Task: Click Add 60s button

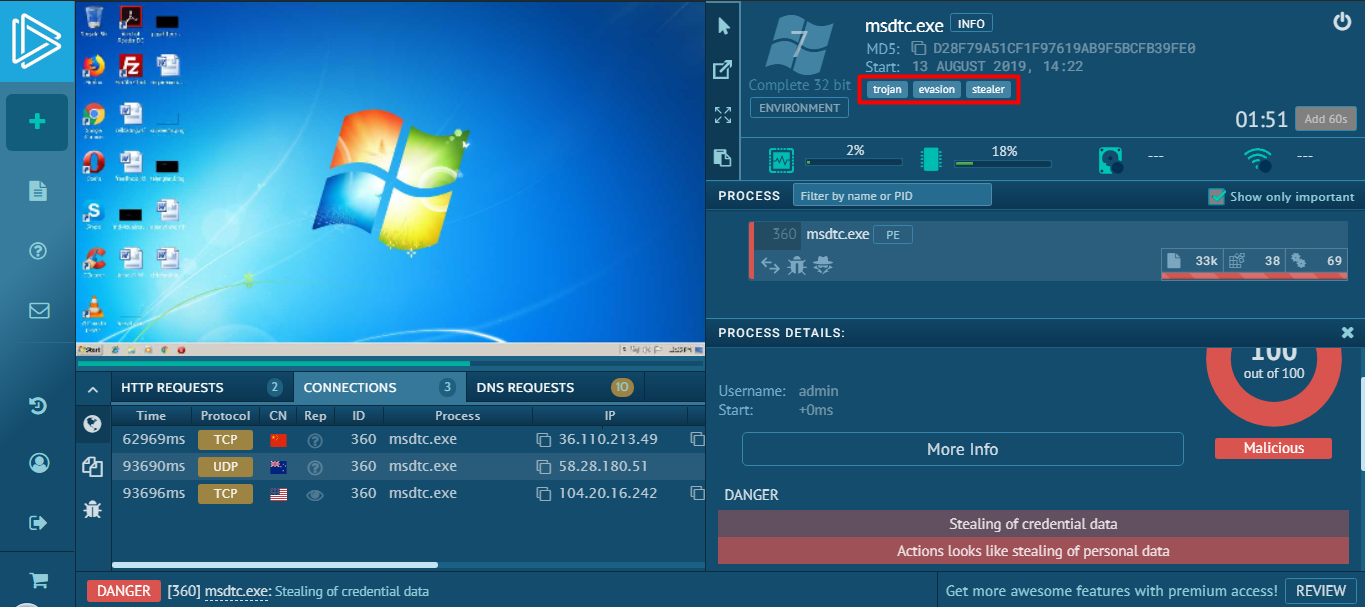Action: tap(1326, 119)
